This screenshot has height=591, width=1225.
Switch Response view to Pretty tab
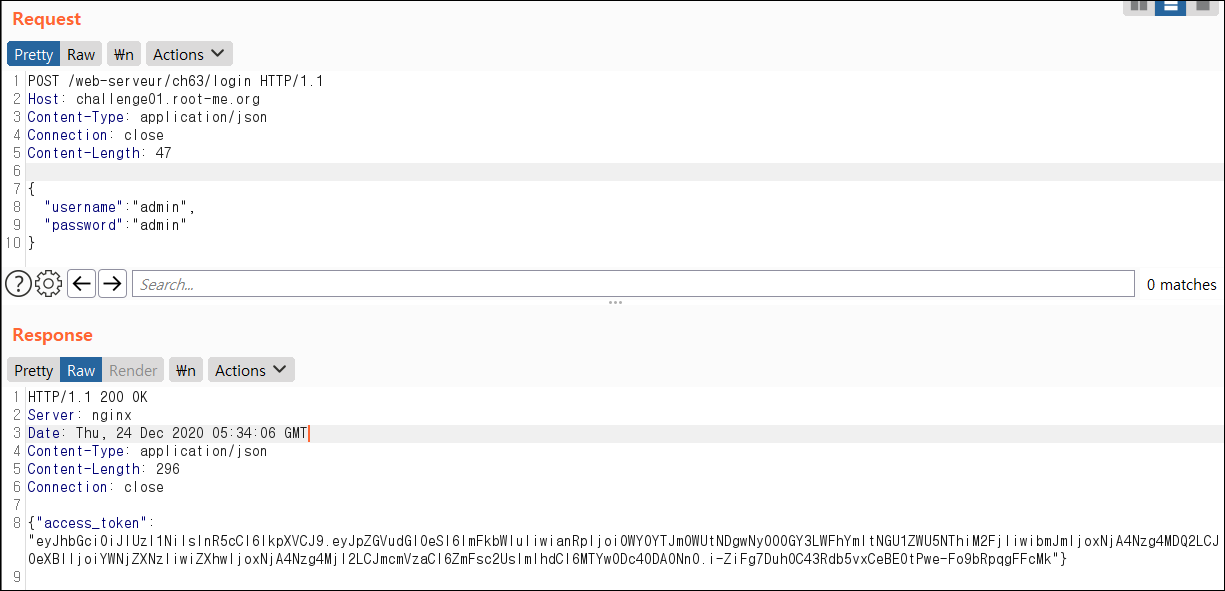(x=33, y=370)
